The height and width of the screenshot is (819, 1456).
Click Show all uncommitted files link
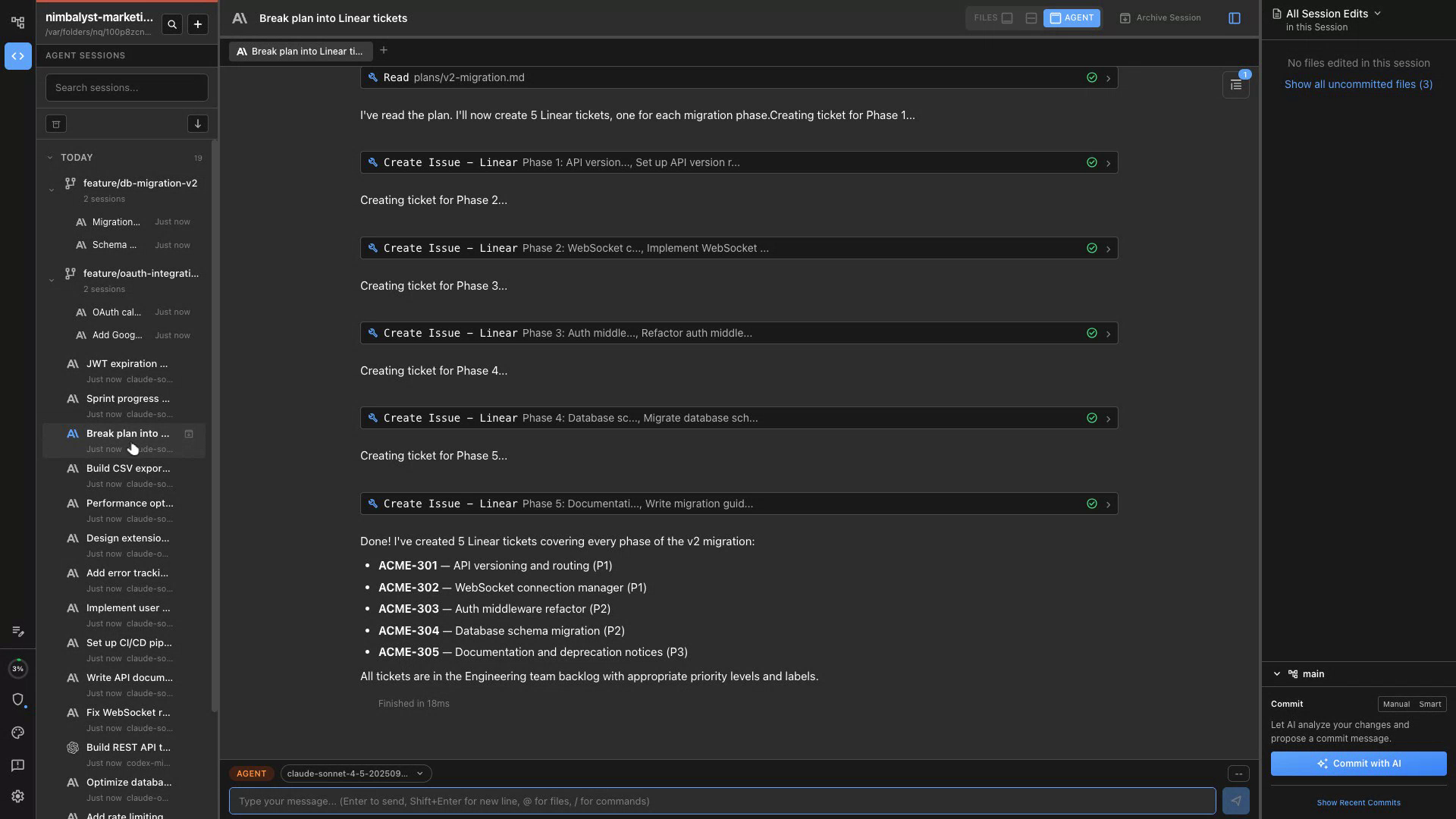[1357, 85]
